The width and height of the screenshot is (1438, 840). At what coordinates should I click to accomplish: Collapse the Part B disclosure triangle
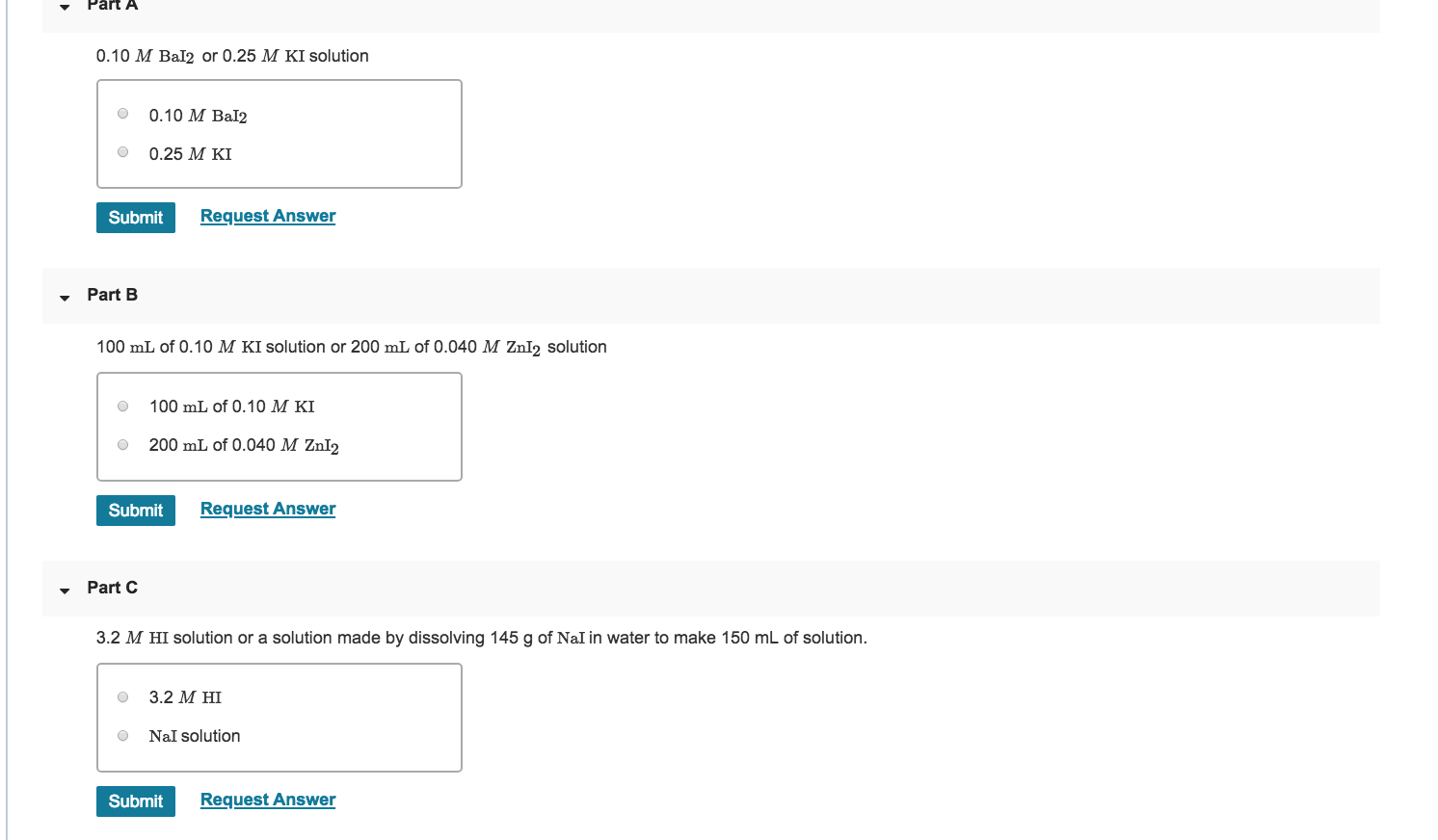tap(65, 298)
